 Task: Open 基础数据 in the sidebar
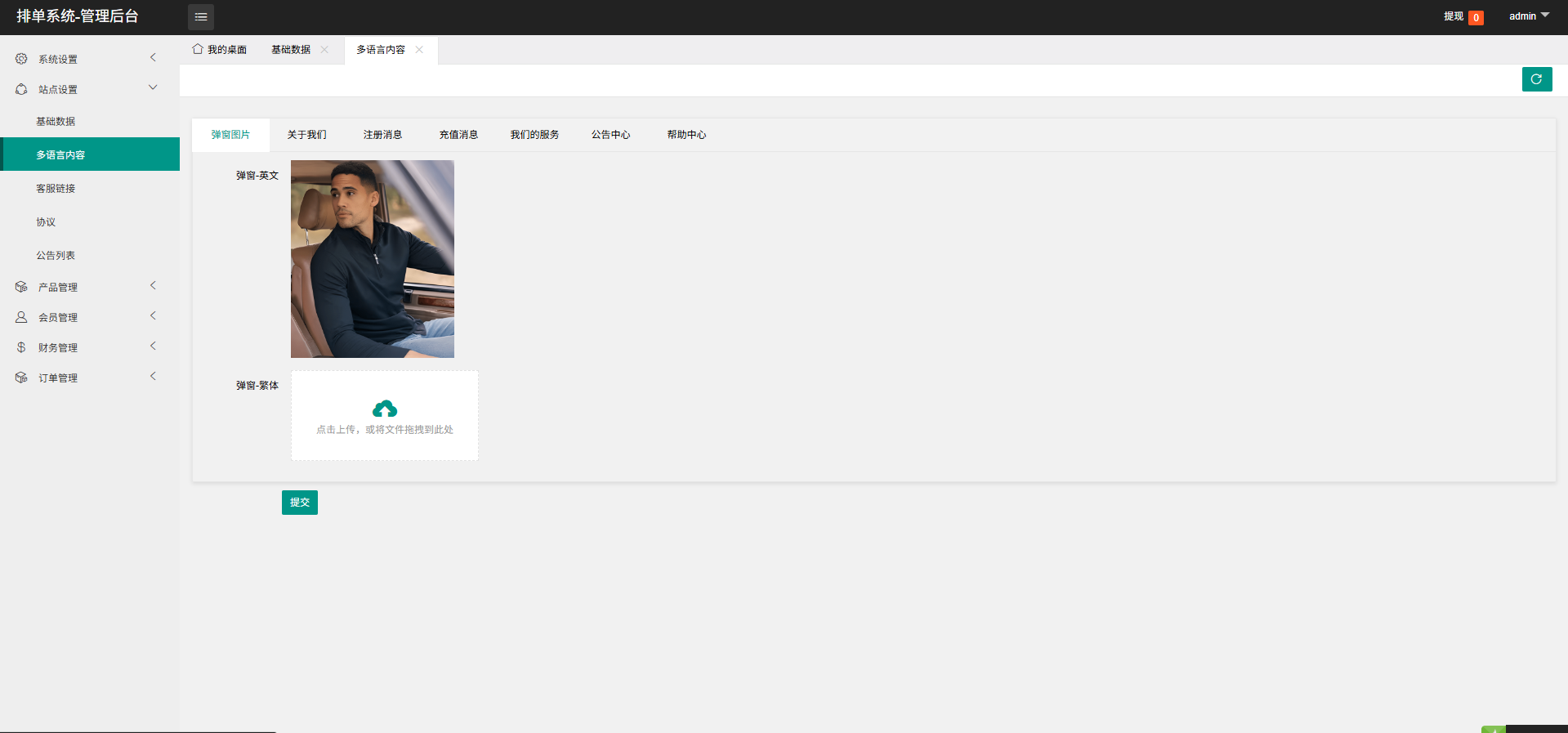pos(90,121)
